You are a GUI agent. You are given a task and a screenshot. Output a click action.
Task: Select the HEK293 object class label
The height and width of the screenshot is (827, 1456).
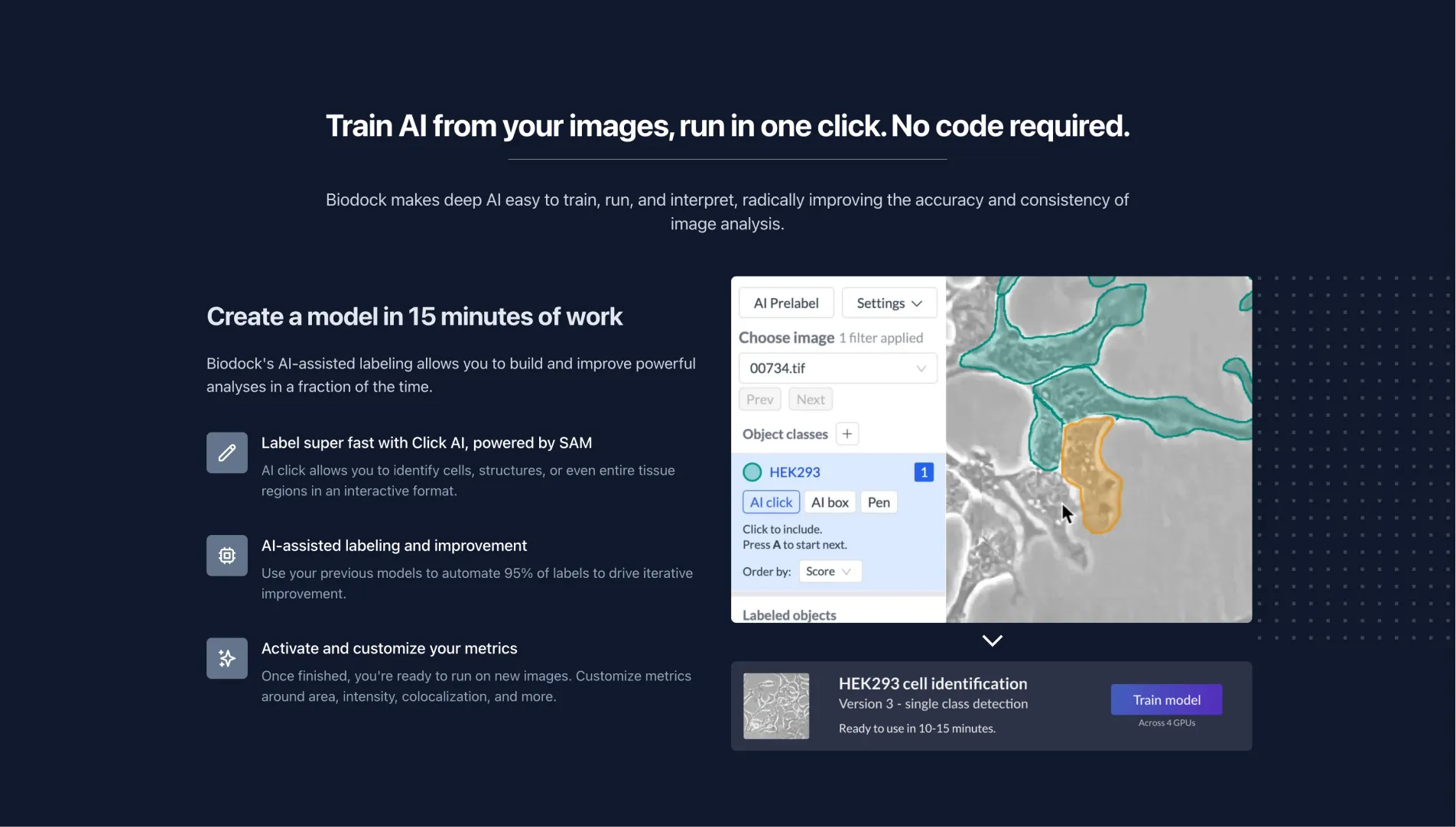(x=795, y=472)
